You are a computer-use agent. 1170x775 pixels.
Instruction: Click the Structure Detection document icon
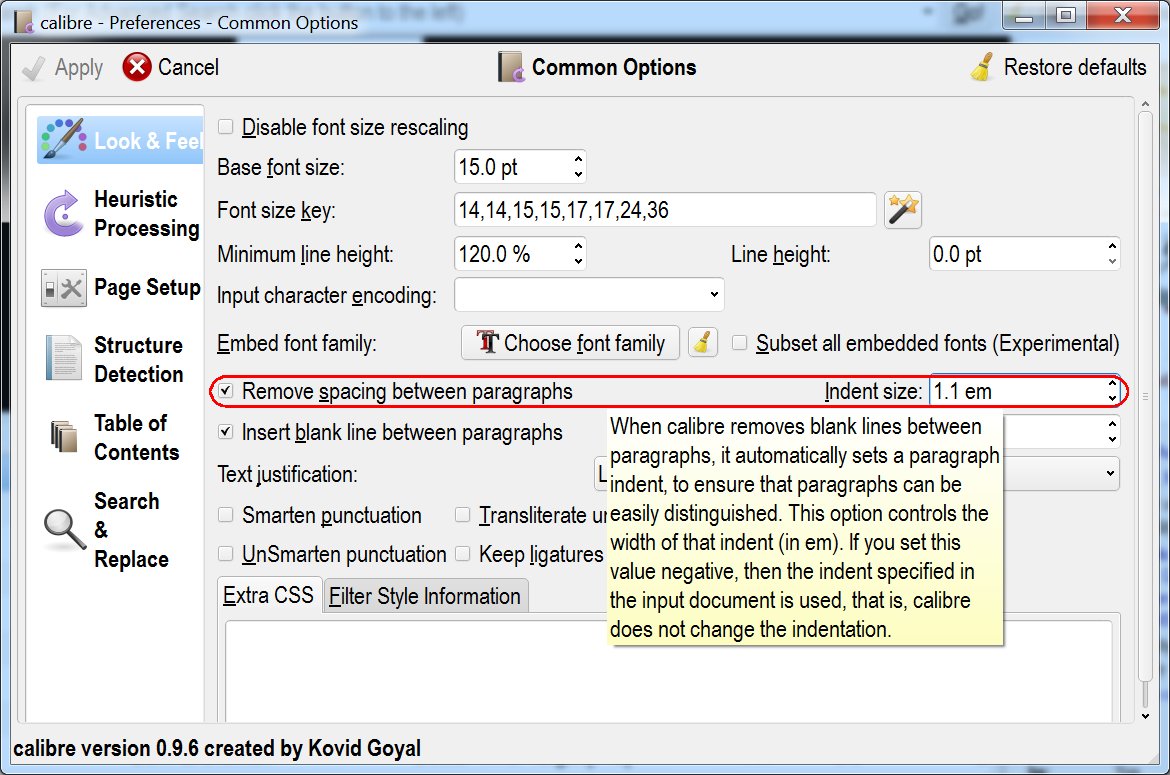tap(63, 358)
